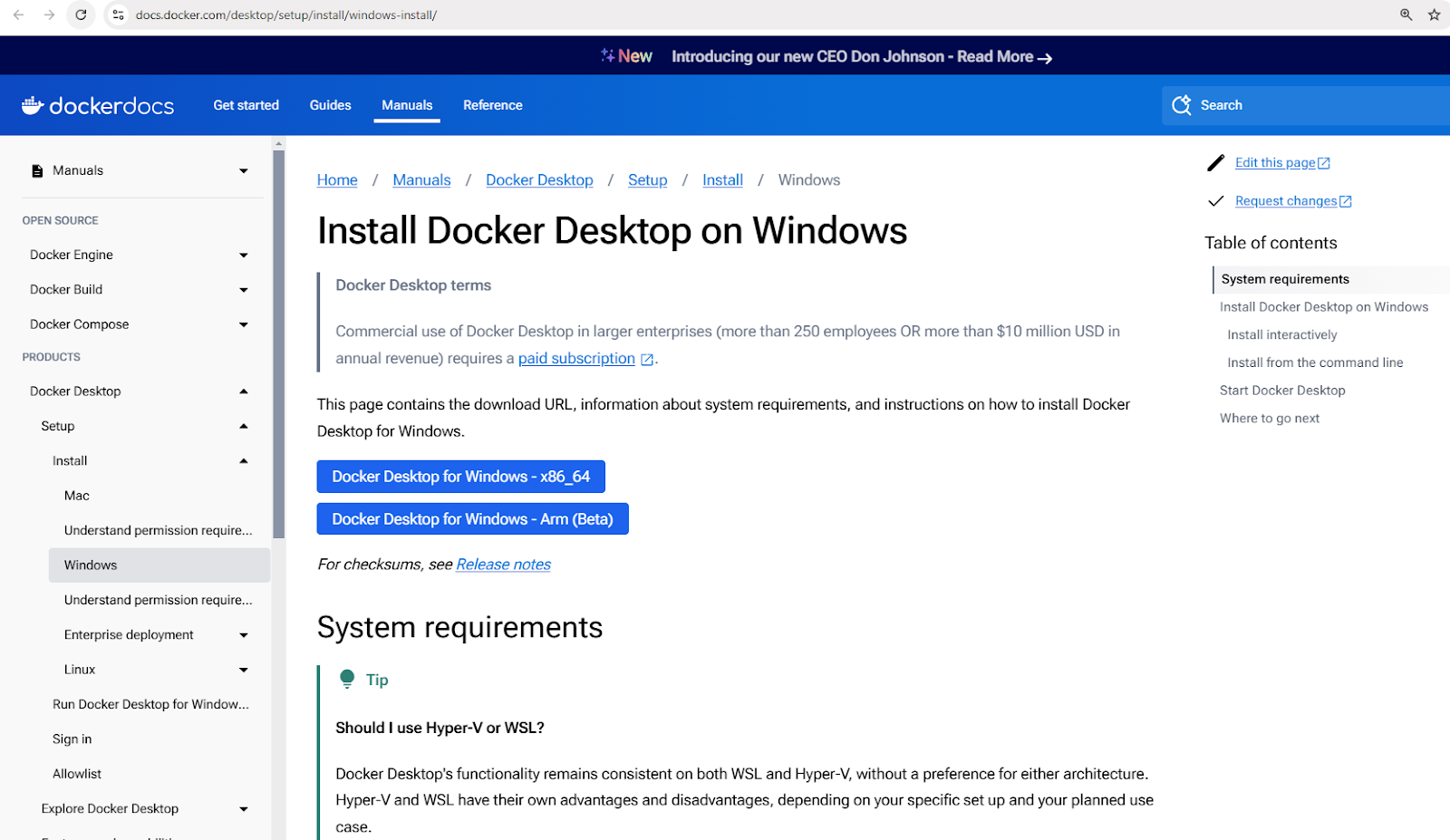Open Sign in page in sidebar
This screenshot has width=1450, height=840.
(x=72, y=739)
